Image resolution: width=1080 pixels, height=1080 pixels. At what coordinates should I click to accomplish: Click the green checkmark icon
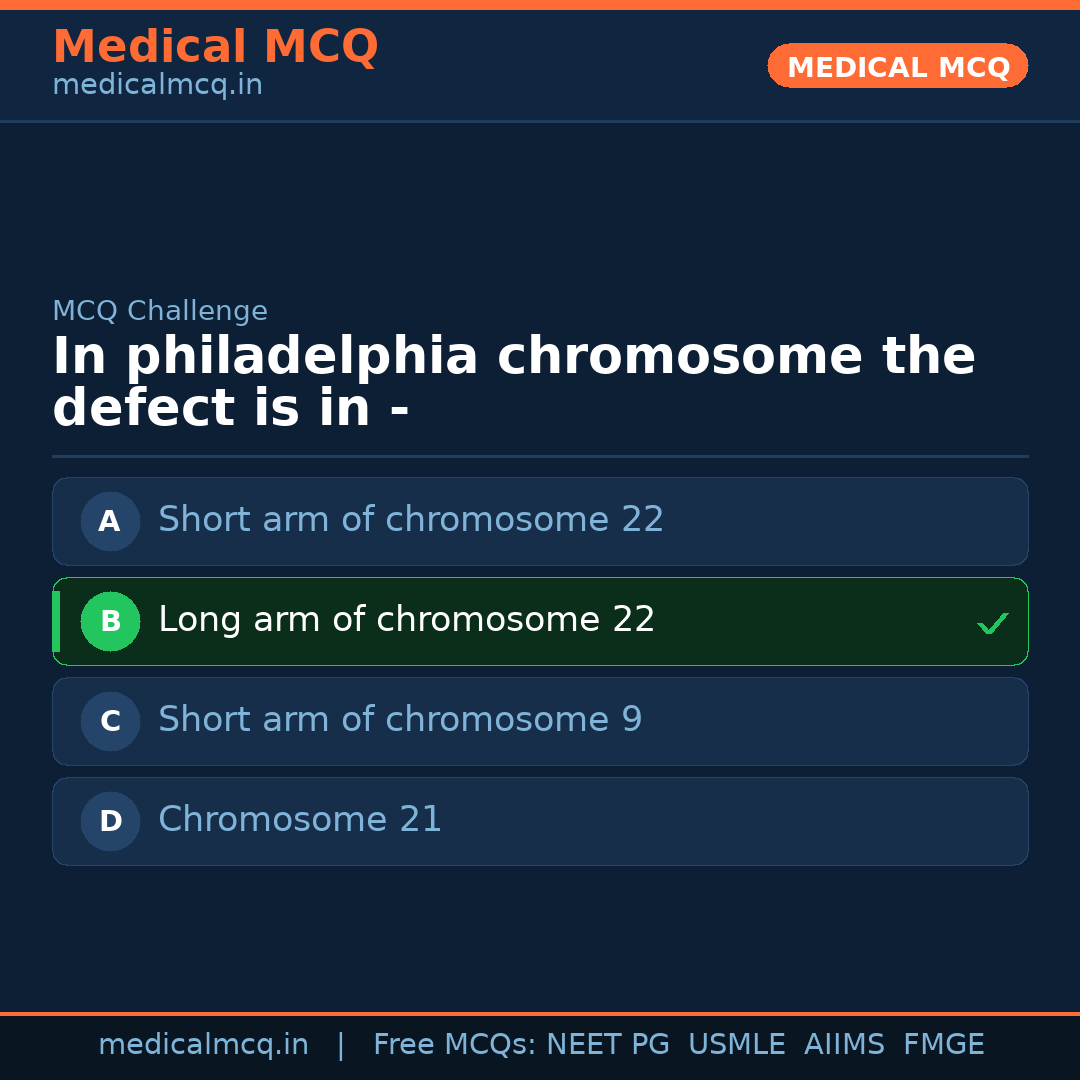pos(992,623)
